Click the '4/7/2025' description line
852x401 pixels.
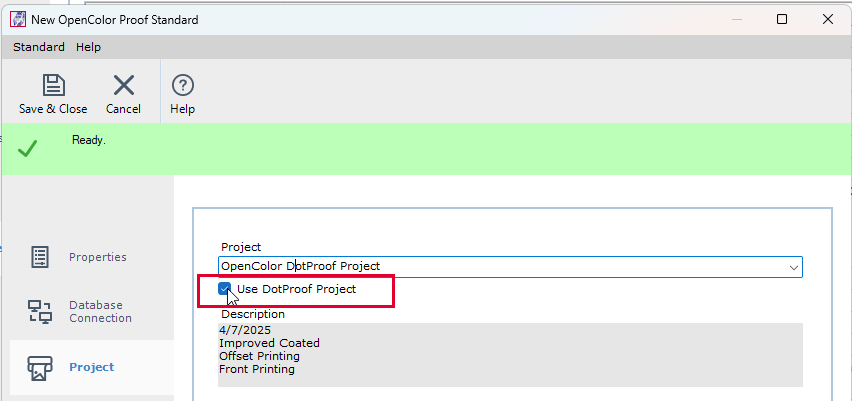coord(245,330)
